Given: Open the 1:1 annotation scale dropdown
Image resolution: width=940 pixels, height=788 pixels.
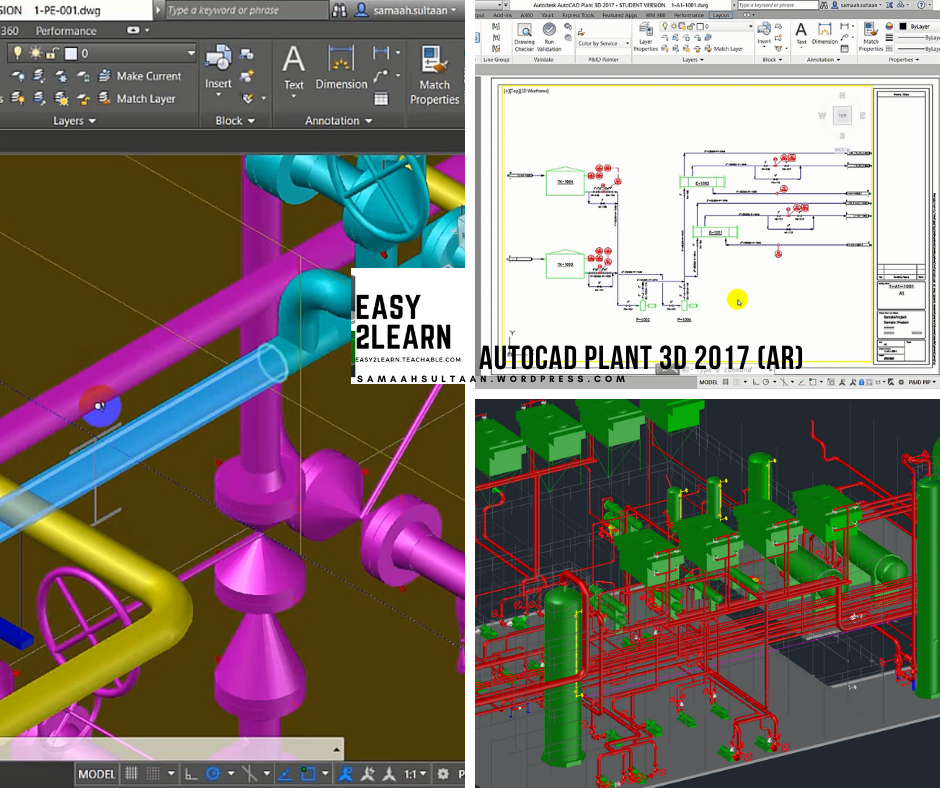Looking at the screenshot, I should [414, 774].
